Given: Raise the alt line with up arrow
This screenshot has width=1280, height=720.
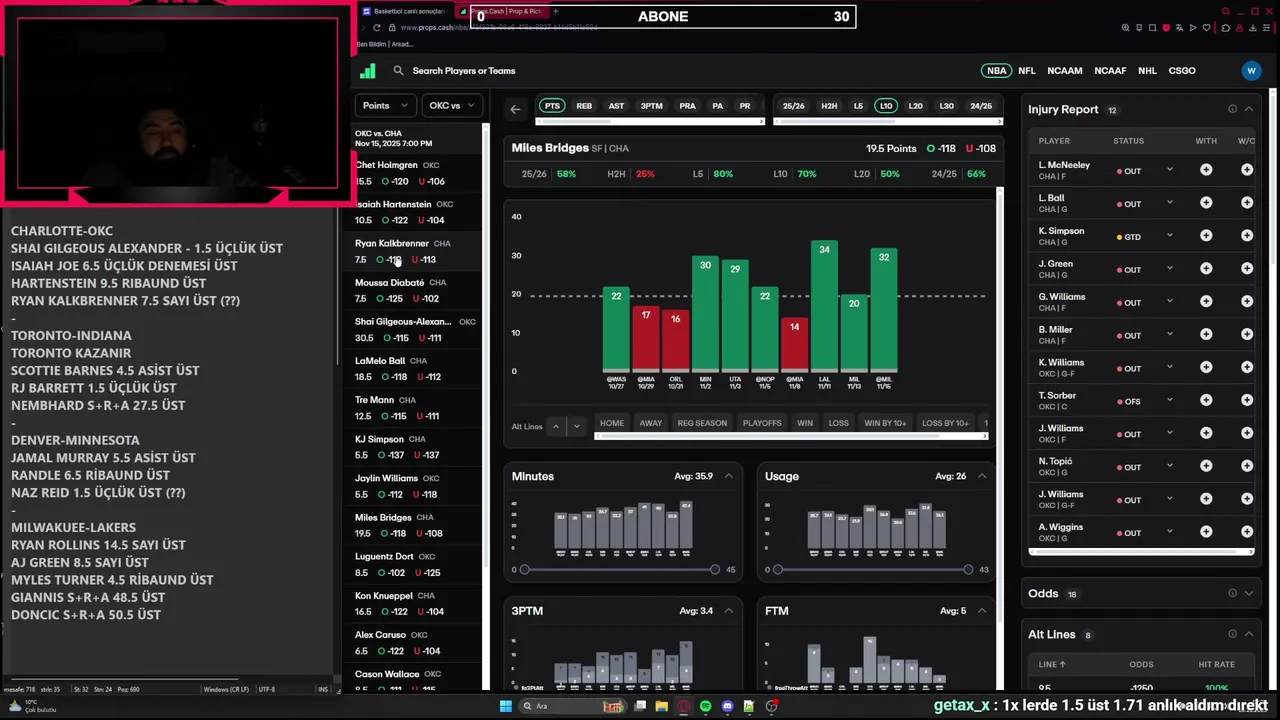Looking at the screenshot, I should click(556, 426).
